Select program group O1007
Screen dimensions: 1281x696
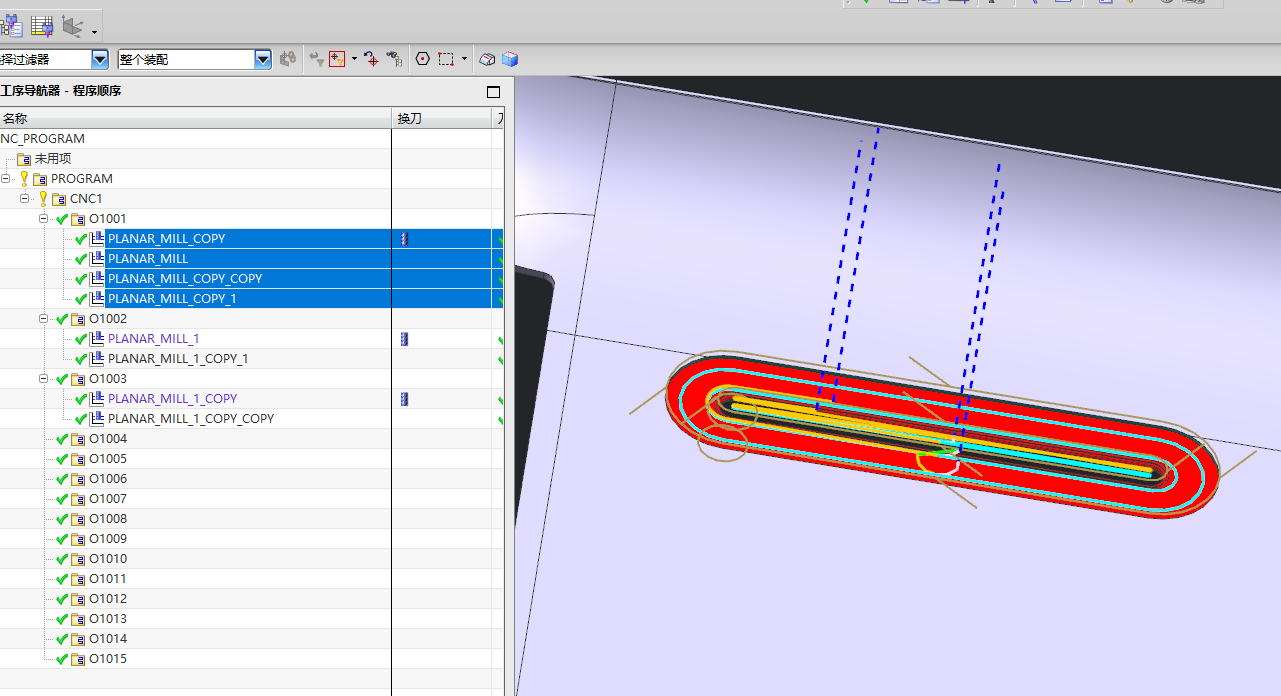tap(108, 499)
